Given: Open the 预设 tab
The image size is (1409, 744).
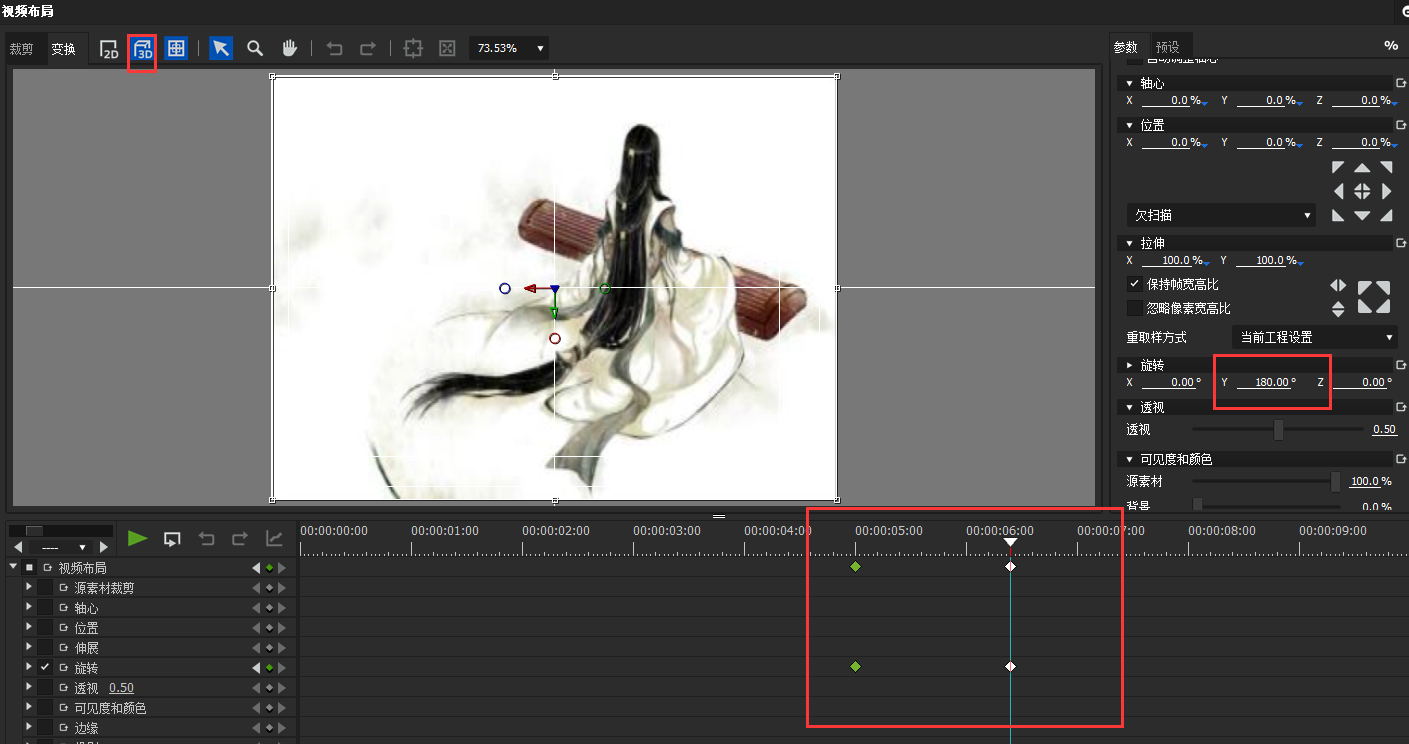Looking at the screenshot, I should tap(1168, 47).
